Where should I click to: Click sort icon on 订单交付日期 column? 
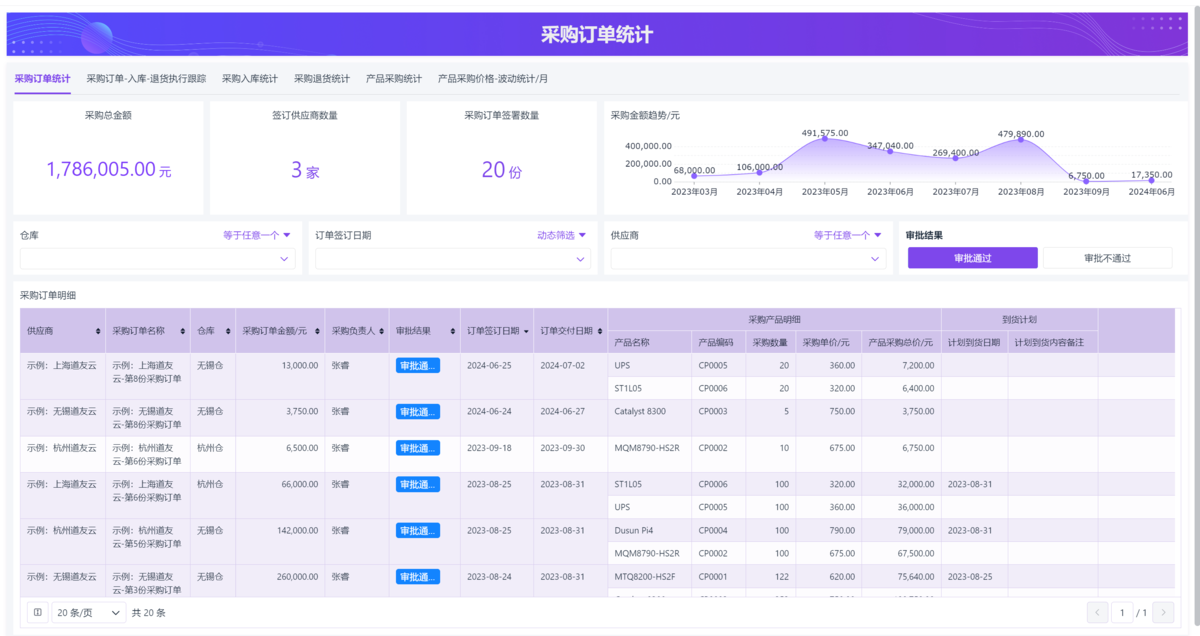(600, 331)
